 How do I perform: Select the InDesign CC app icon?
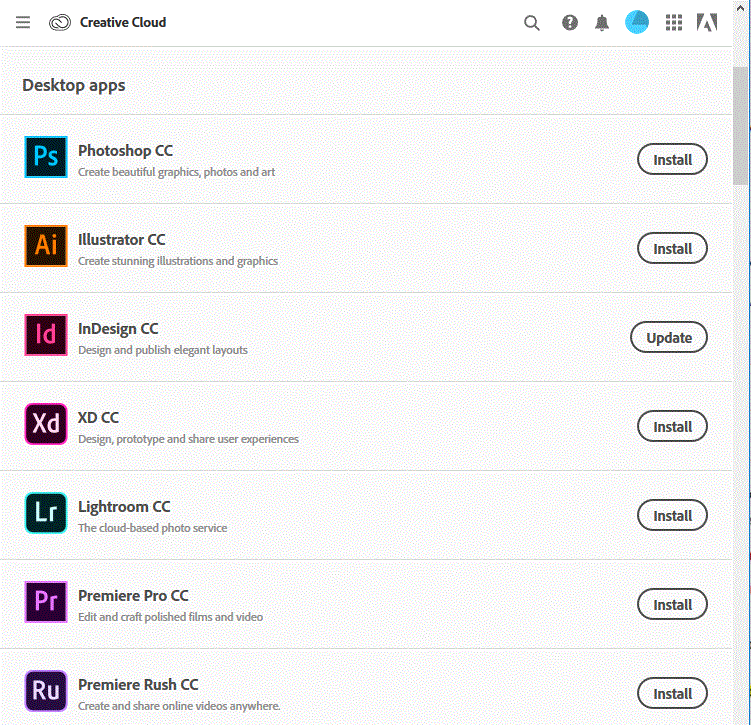tap(46, 336)
